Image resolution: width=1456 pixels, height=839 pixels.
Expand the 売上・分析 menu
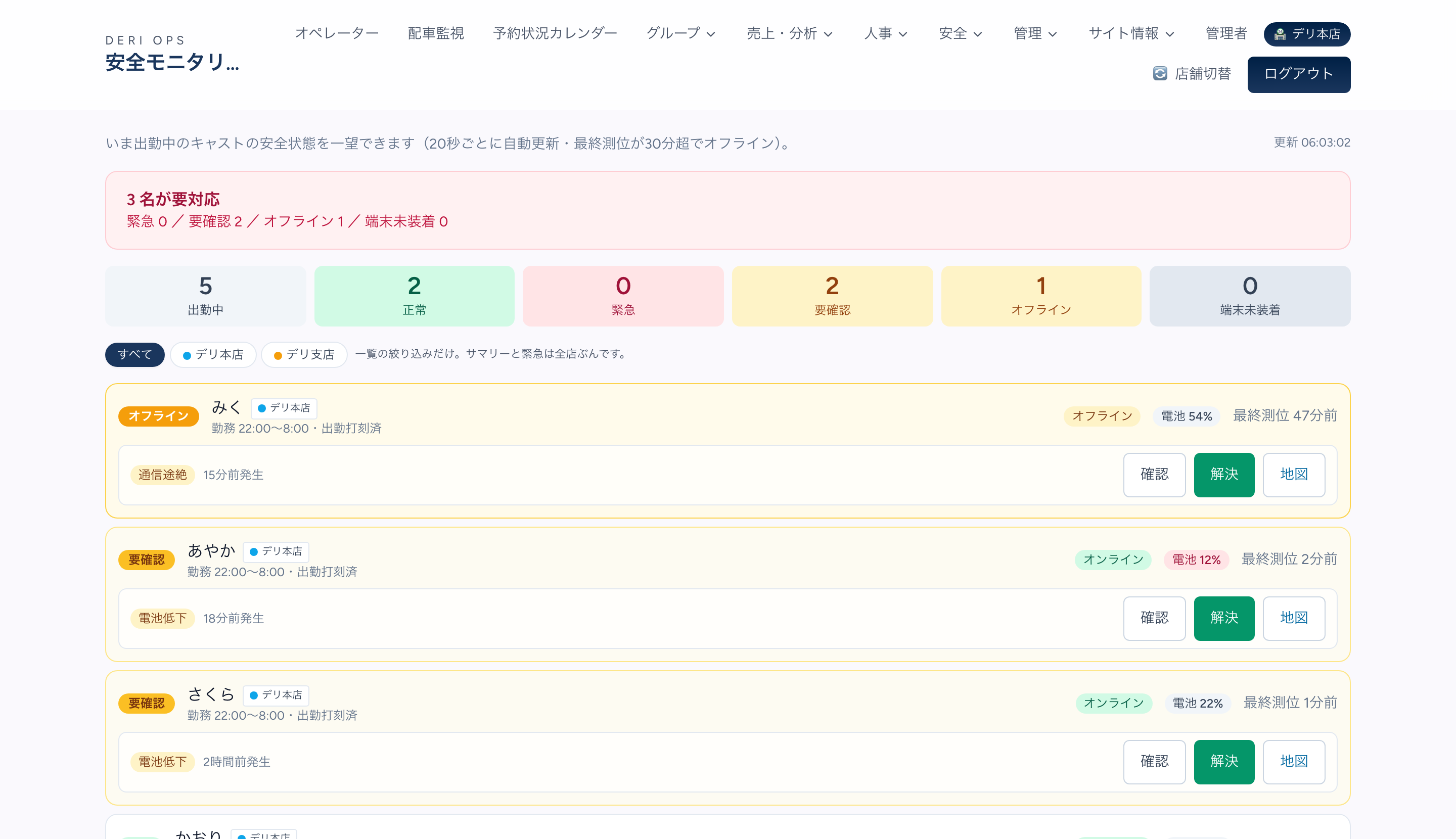coord(789,33)
